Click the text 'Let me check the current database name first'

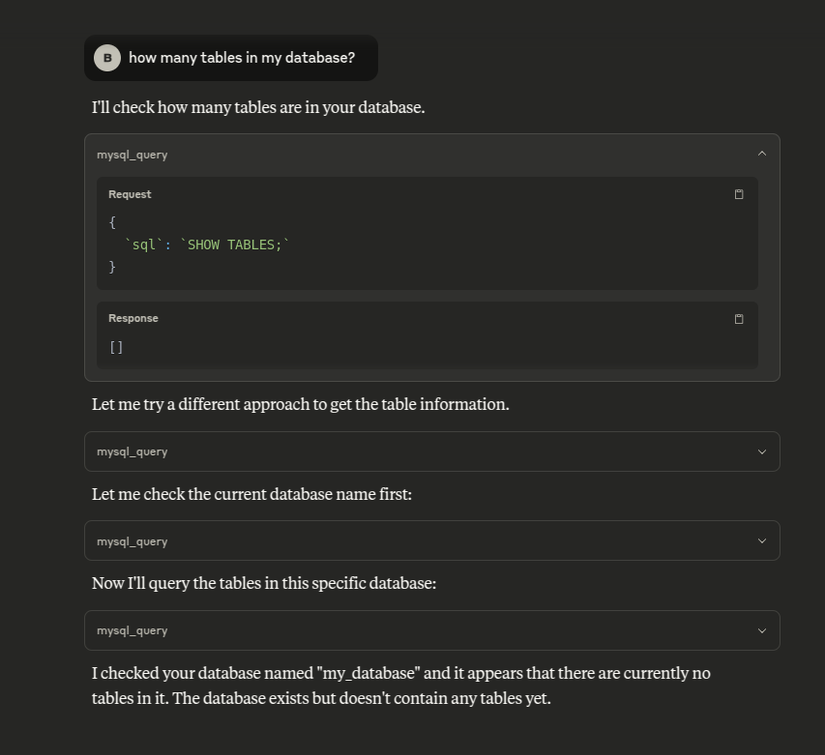click(x=251, y=494)
